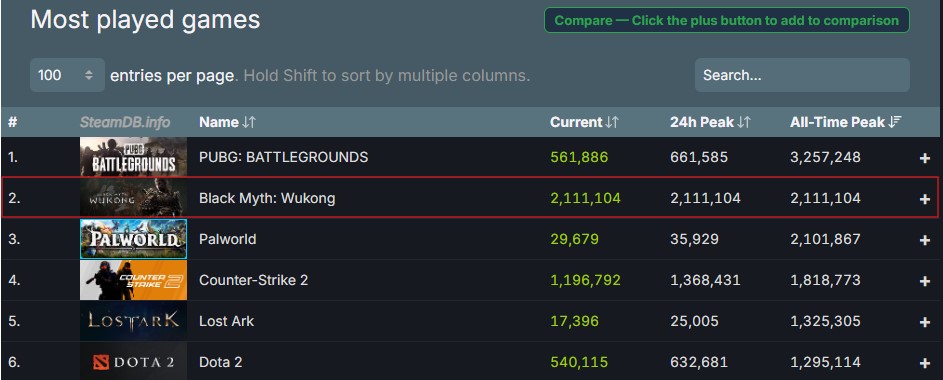Select 24h peak value 632,681
This screenshot has height=380, width=943.
point(699,362)
